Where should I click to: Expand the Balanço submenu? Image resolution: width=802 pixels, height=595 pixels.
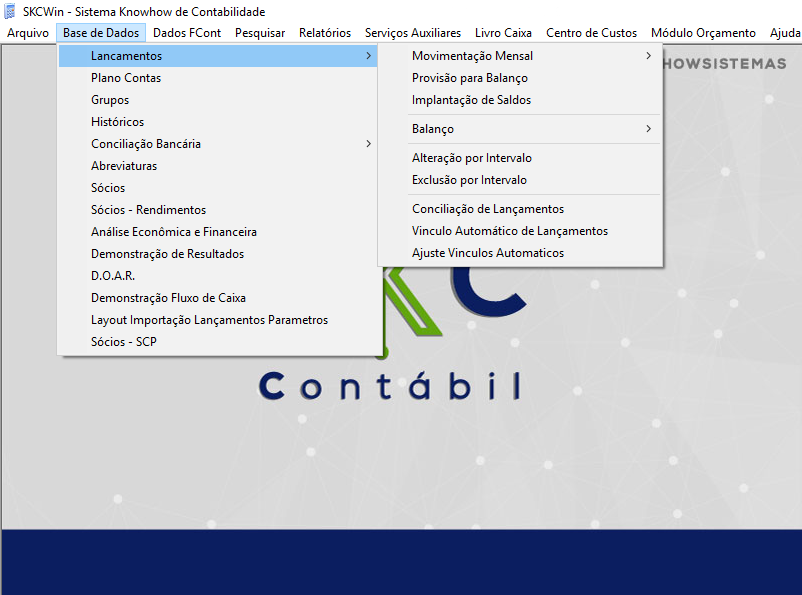pyautogui.click(x=433, y=129)
